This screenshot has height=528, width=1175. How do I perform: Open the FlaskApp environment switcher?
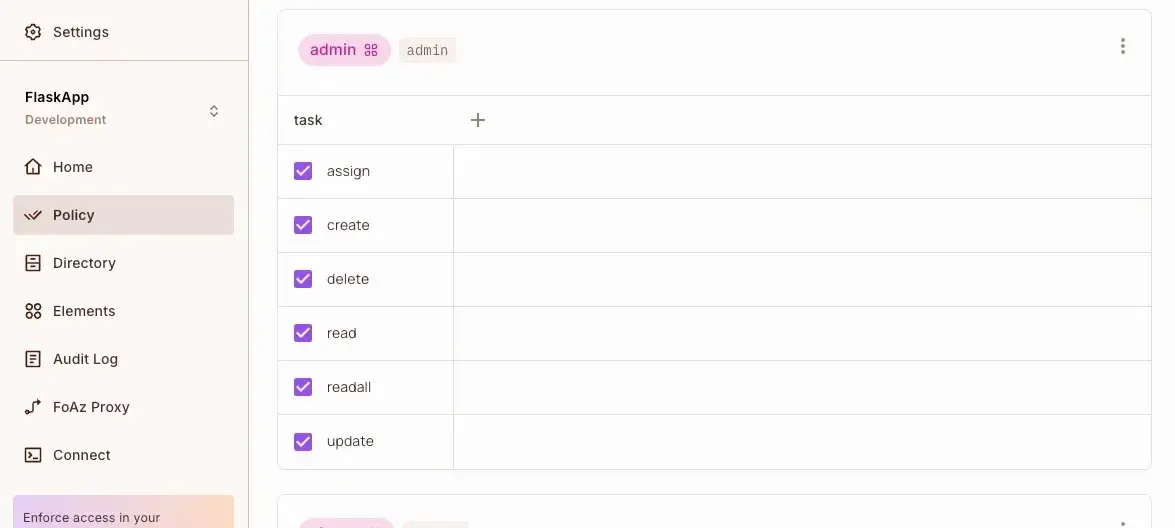pos(213,111)
